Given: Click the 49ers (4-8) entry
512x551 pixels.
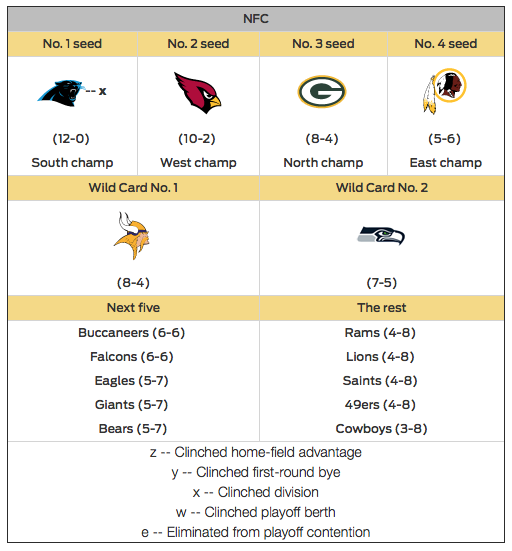Looking at the screenshot, I should click(x=380, y=404).
